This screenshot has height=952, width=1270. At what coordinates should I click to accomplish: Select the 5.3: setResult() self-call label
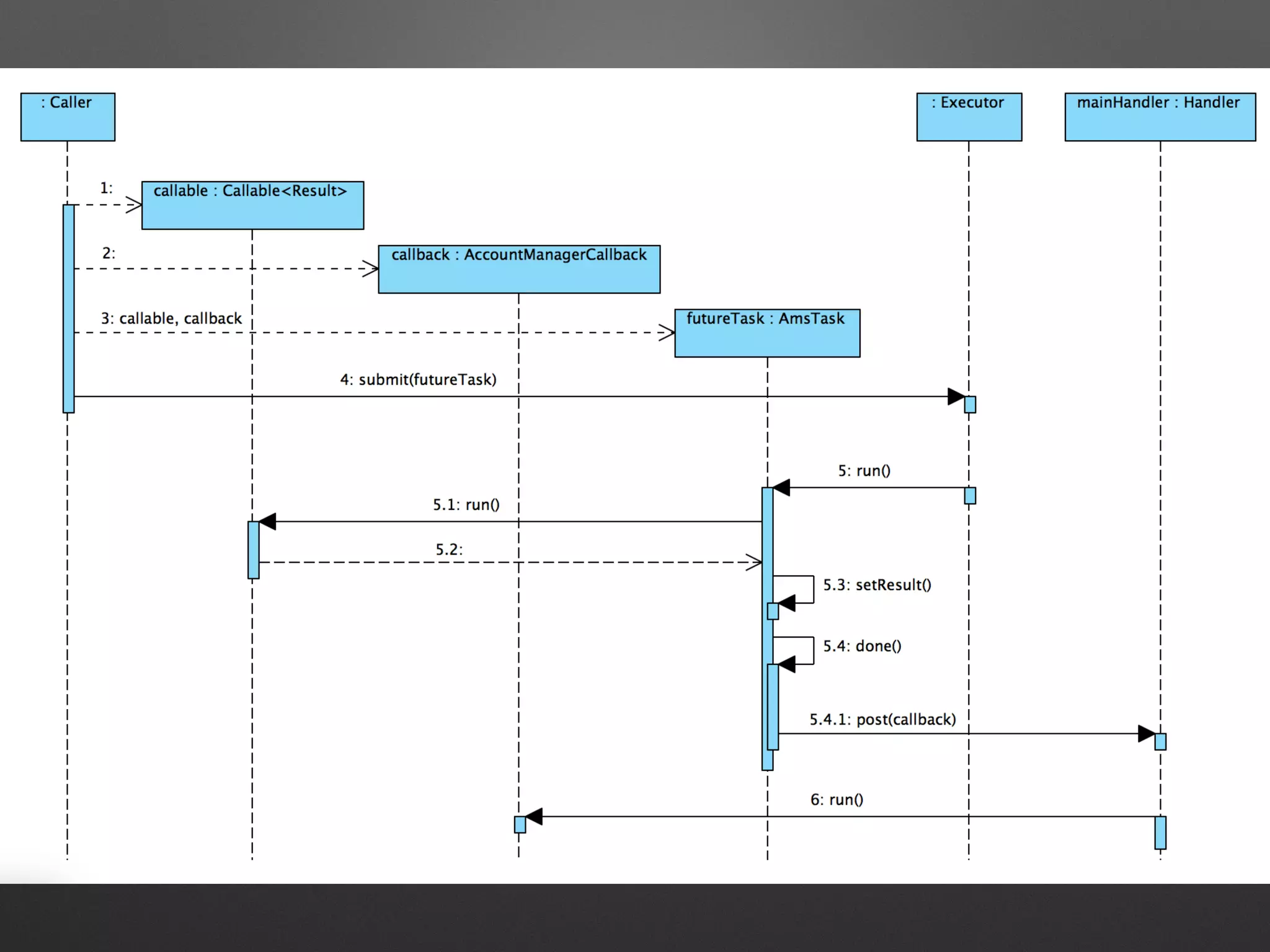[877, 584]
